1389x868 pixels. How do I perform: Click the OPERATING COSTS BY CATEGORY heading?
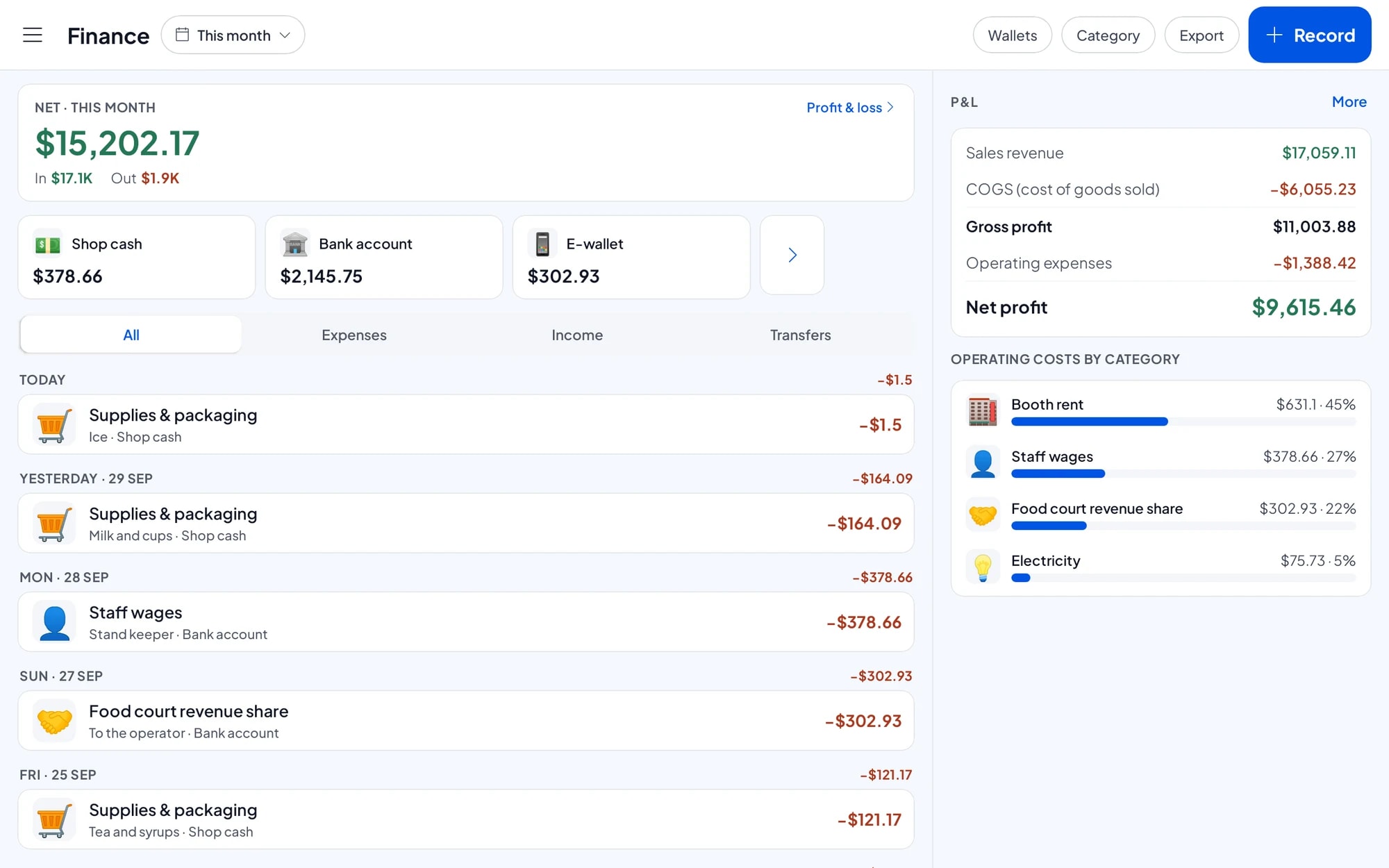(1065, 360)
